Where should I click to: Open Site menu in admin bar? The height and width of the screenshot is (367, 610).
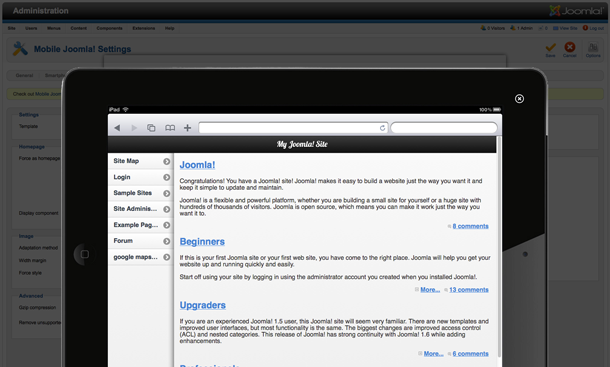pos(11,28)
